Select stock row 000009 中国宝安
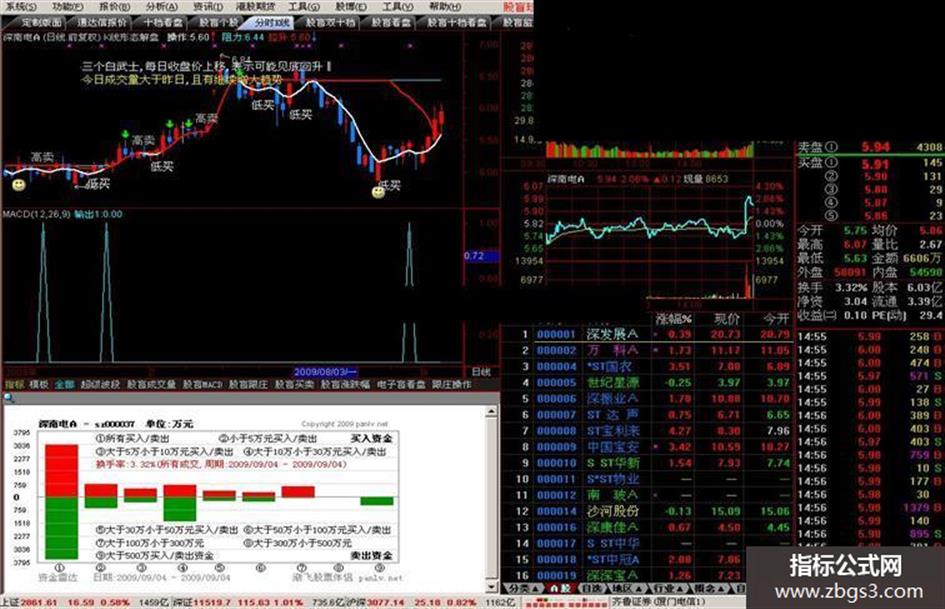The width and height of the screenshot is (945, 609). point(648,447)
